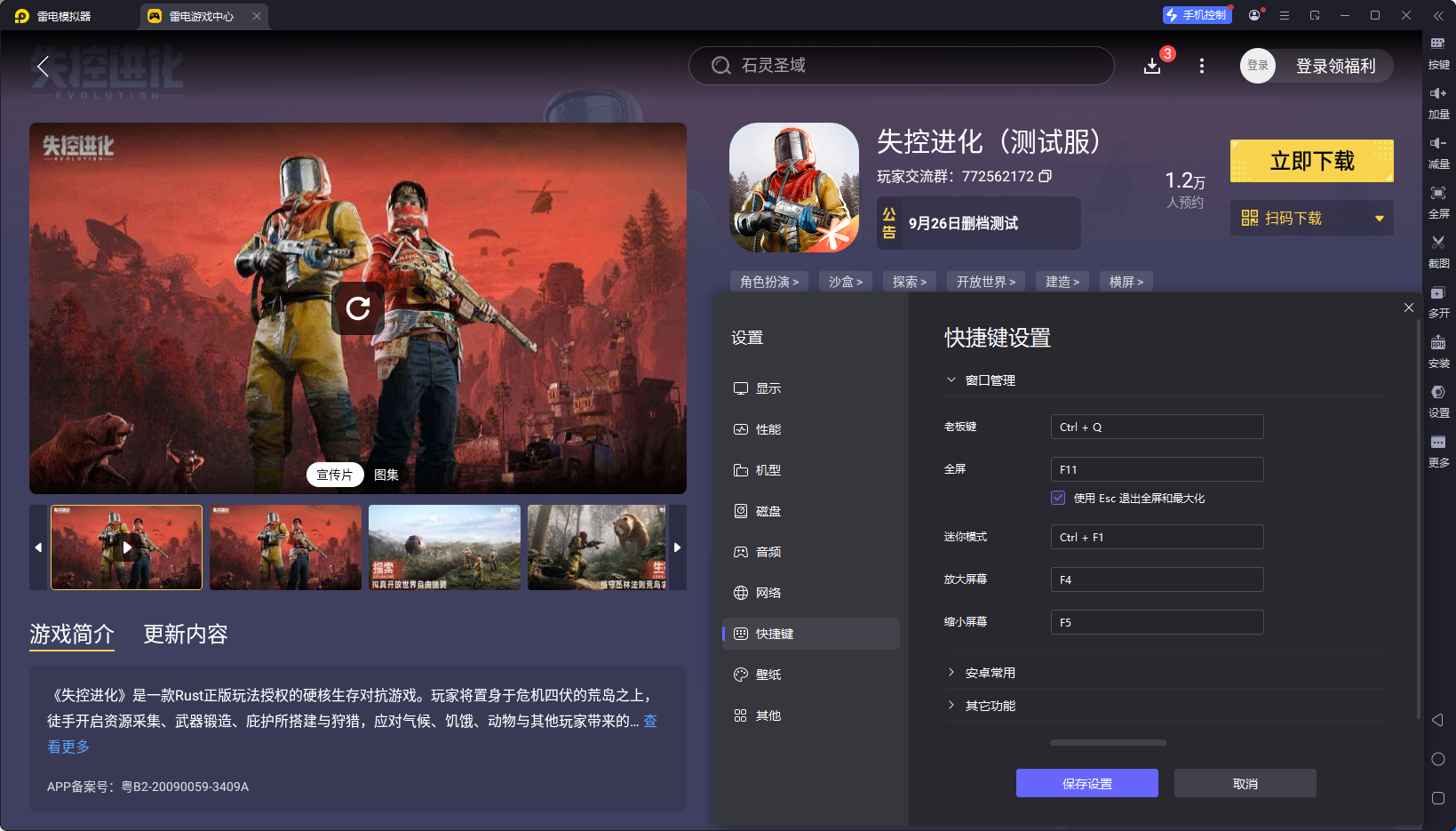Select the video thumbnail with play icon
The width and height of the screenshot is (1456, 831).
127,547
